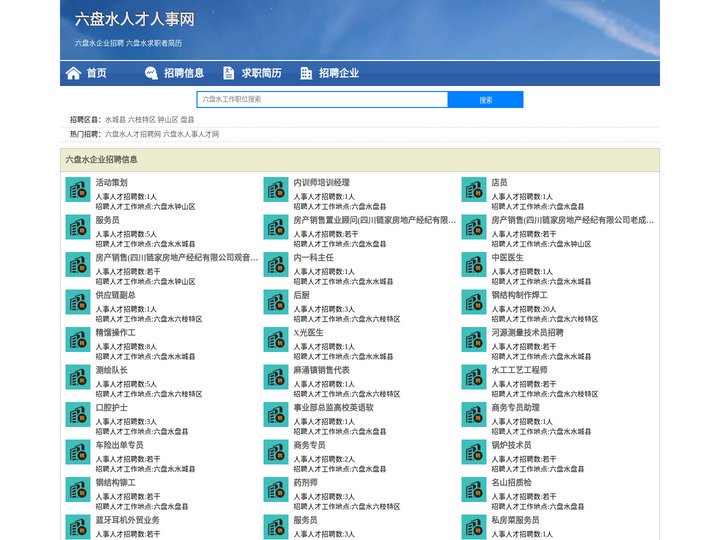Open the 招聘信息 navigation tab
This screenshot has width=720, height=540.
(184, 73)
